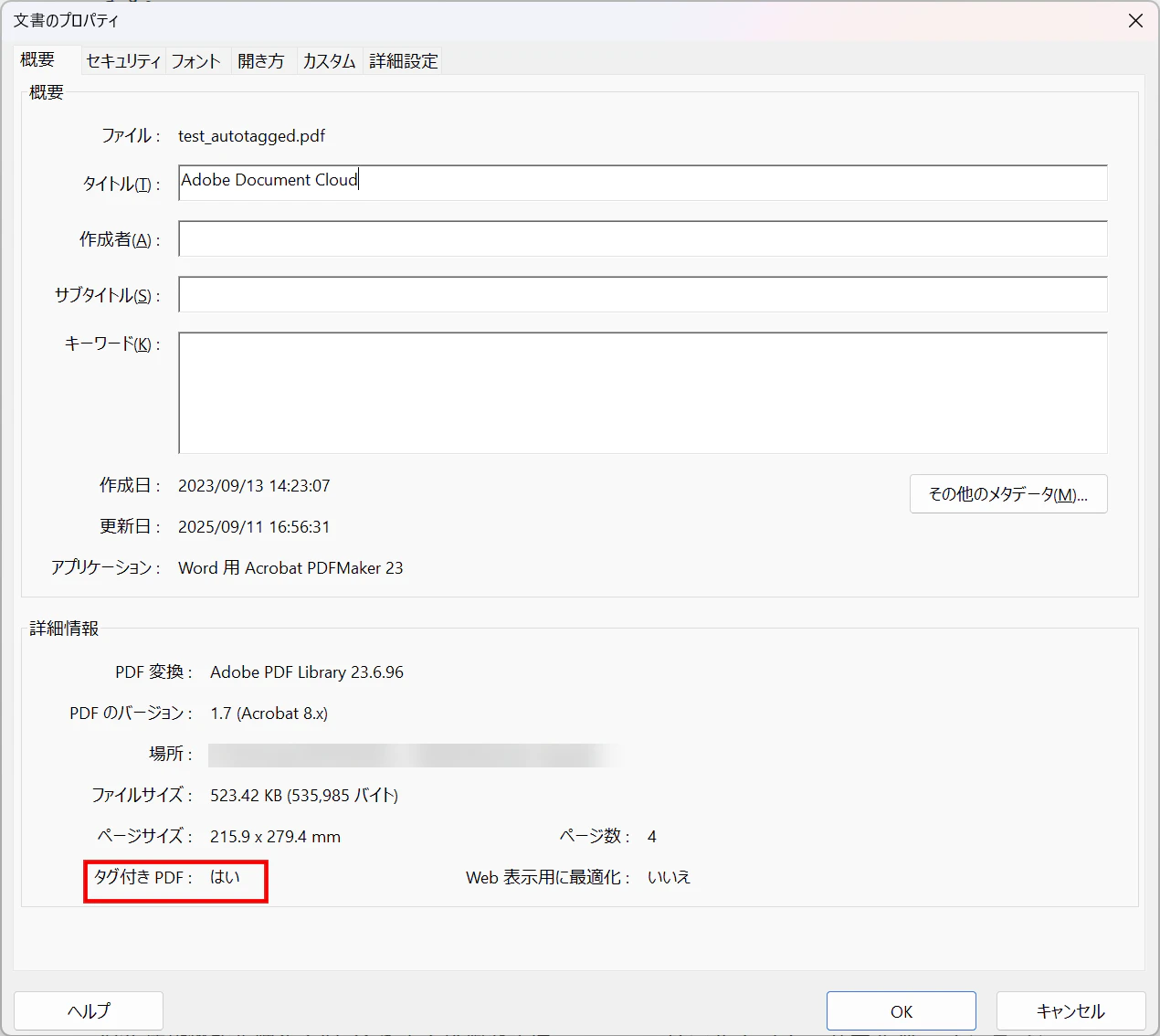Click the キャンセル button
This screenshot has width=1160, height=1036.
(1070, 1011)
